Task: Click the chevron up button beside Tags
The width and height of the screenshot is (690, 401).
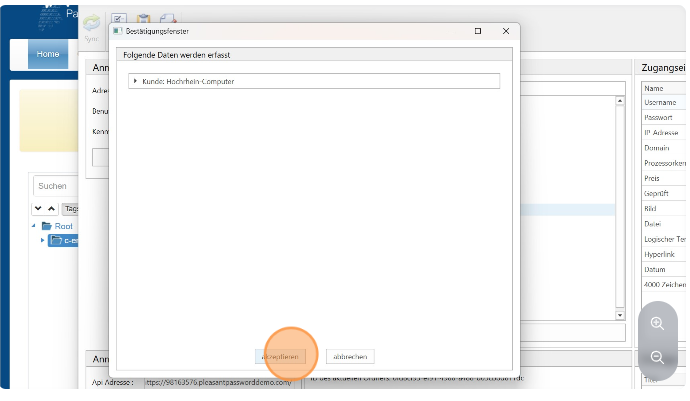Action: (52, 208)
